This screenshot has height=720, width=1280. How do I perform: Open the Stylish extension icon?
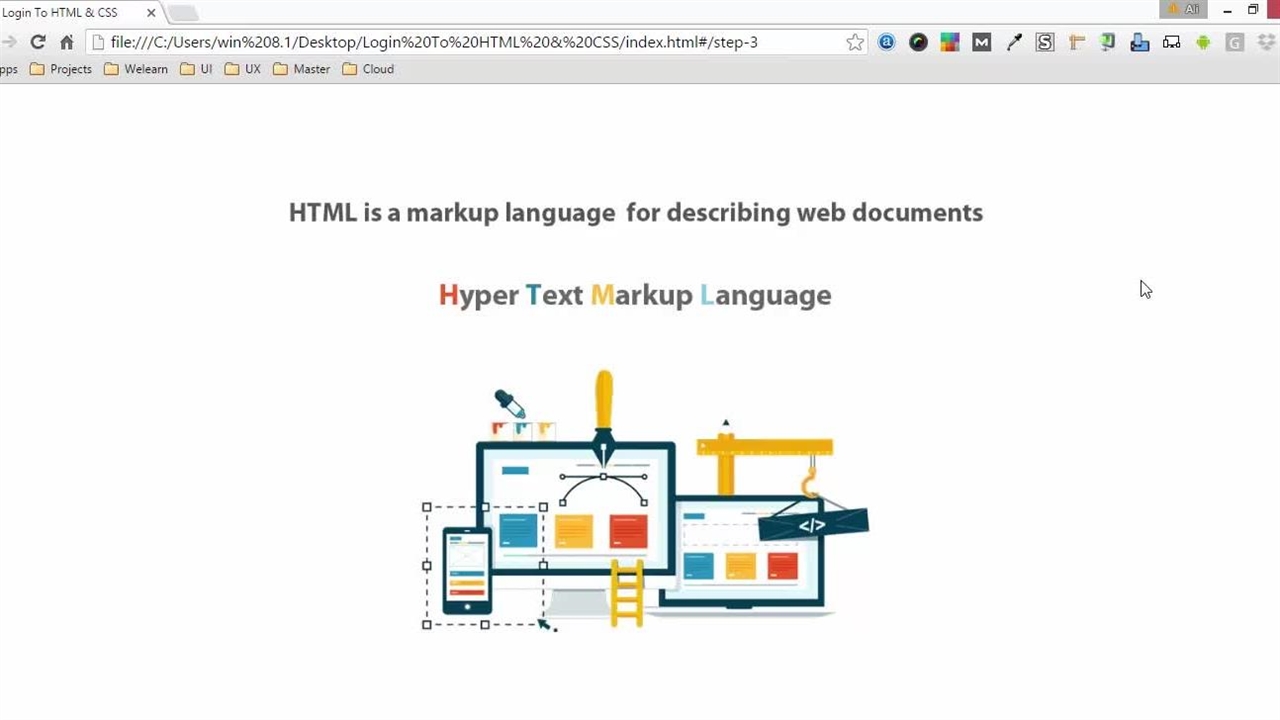click(x=1044, y=42)
